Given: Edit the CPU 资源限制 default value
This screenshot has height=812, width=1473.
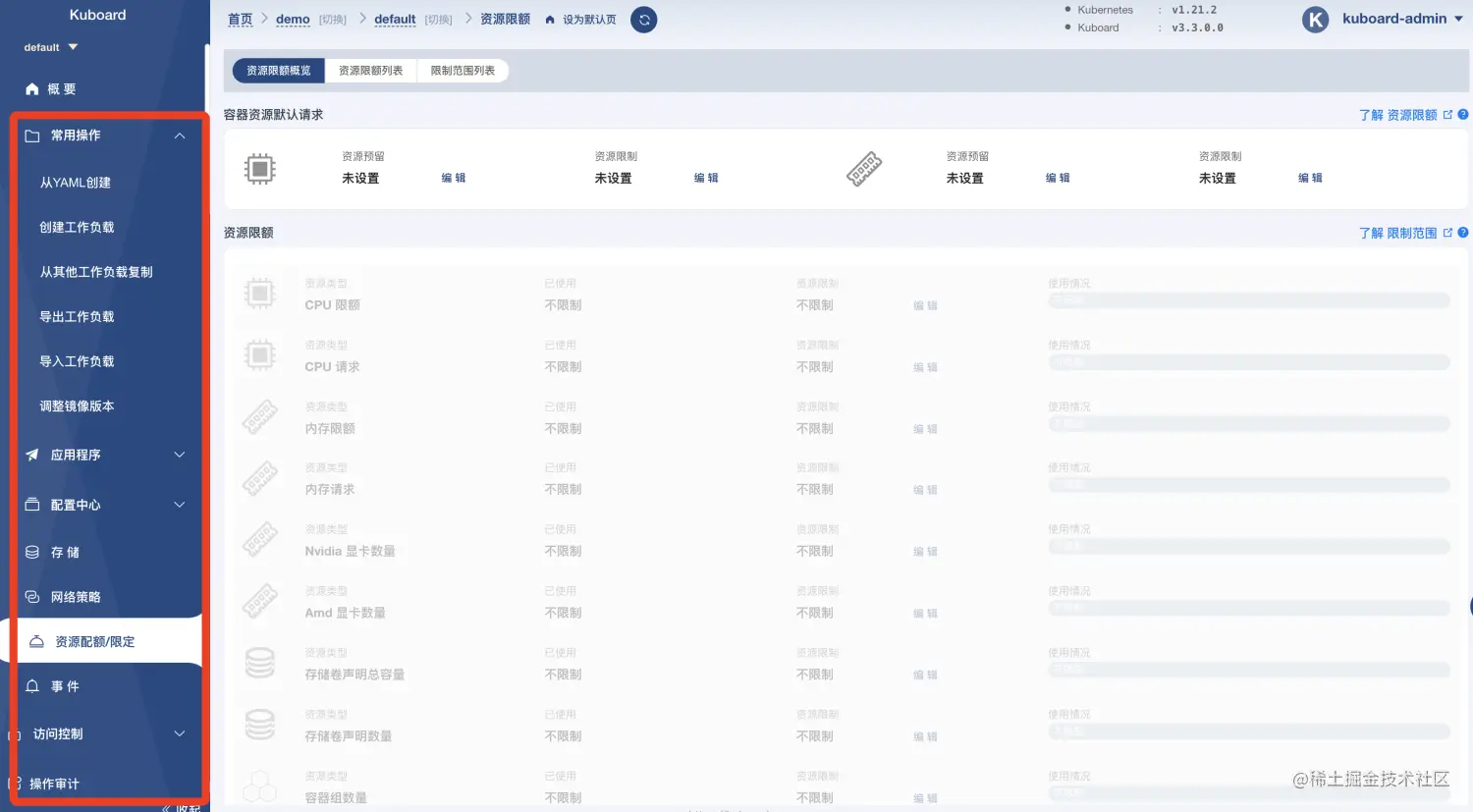Looking at the screenshot, I should tap(706, 178).
